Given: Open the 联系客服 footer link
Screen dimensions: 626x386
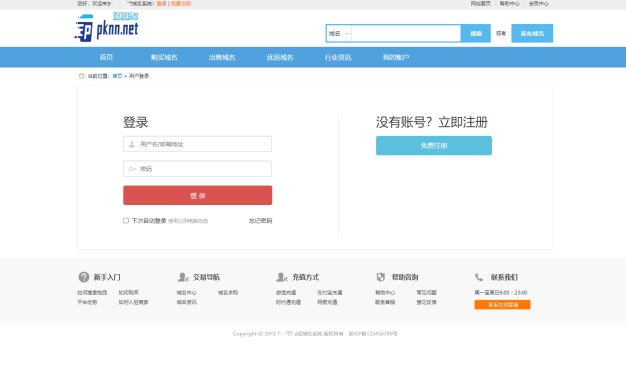Looking at the screenshot, I should tap(385, 302).
